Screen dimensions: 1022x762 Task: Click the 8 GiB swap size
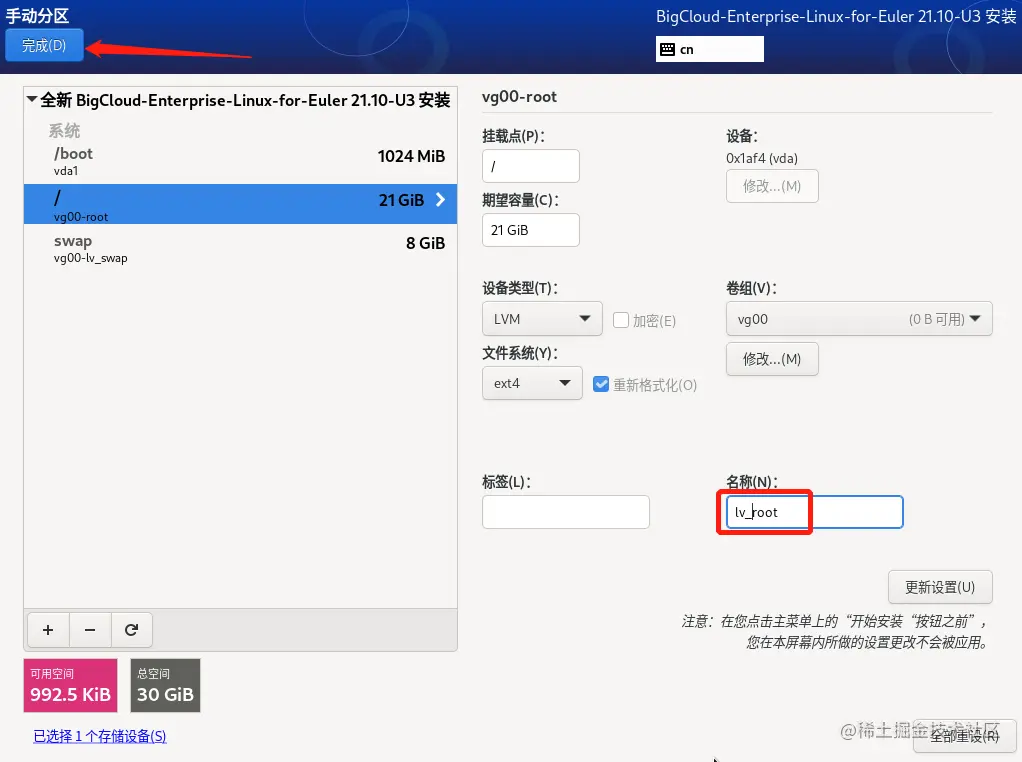click(426, 243)
